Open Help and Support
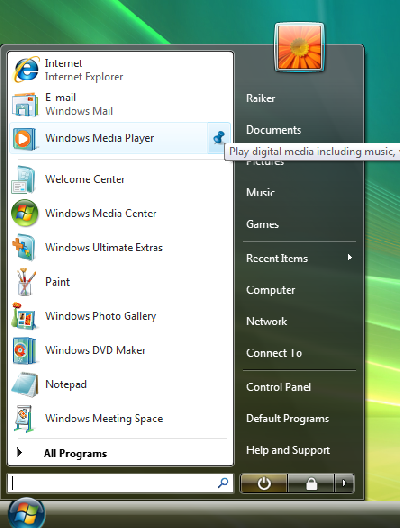The image size is (400, 528). (288, 450)
